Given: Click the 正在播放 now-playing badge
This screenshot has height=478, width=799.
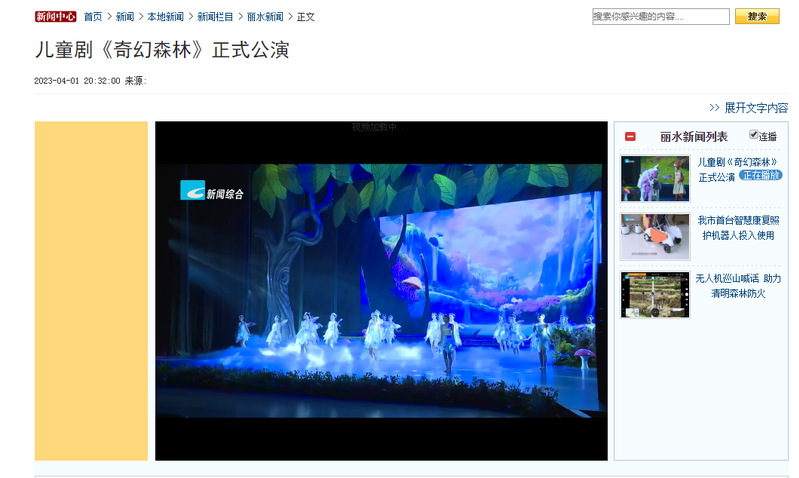Looking at the screenshot, I should (760, 175).
